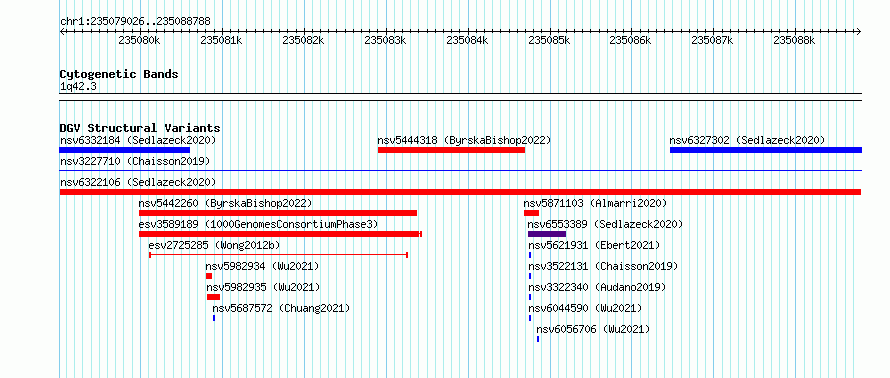
Task: Open nsv6327302 (Sedlazeck2020) label
Action: [x=747, y=140]
